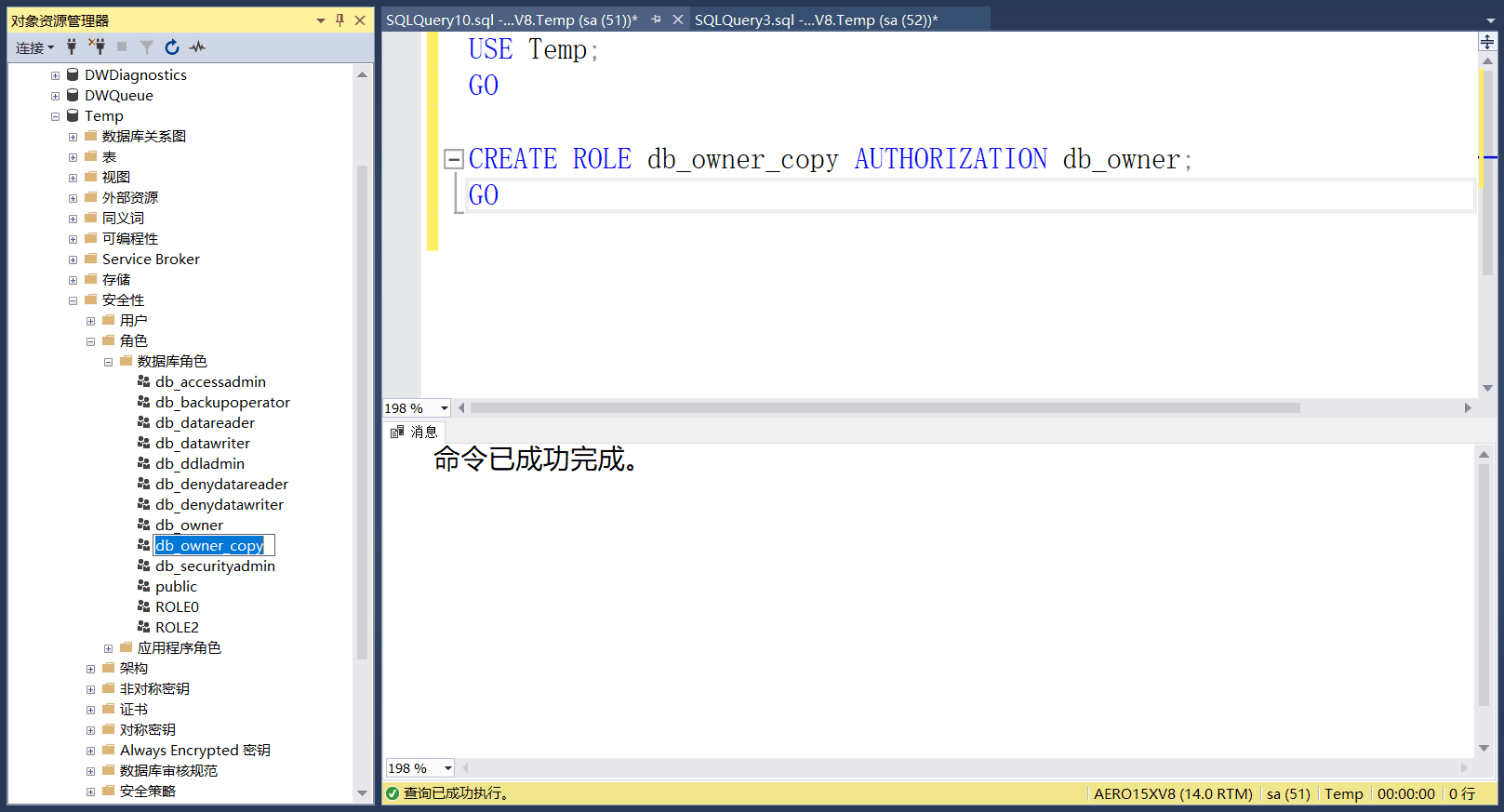This screenshot has width=1504, height=812.
Task: Click the query editor horizontal scrollbar
Action: 885,408
